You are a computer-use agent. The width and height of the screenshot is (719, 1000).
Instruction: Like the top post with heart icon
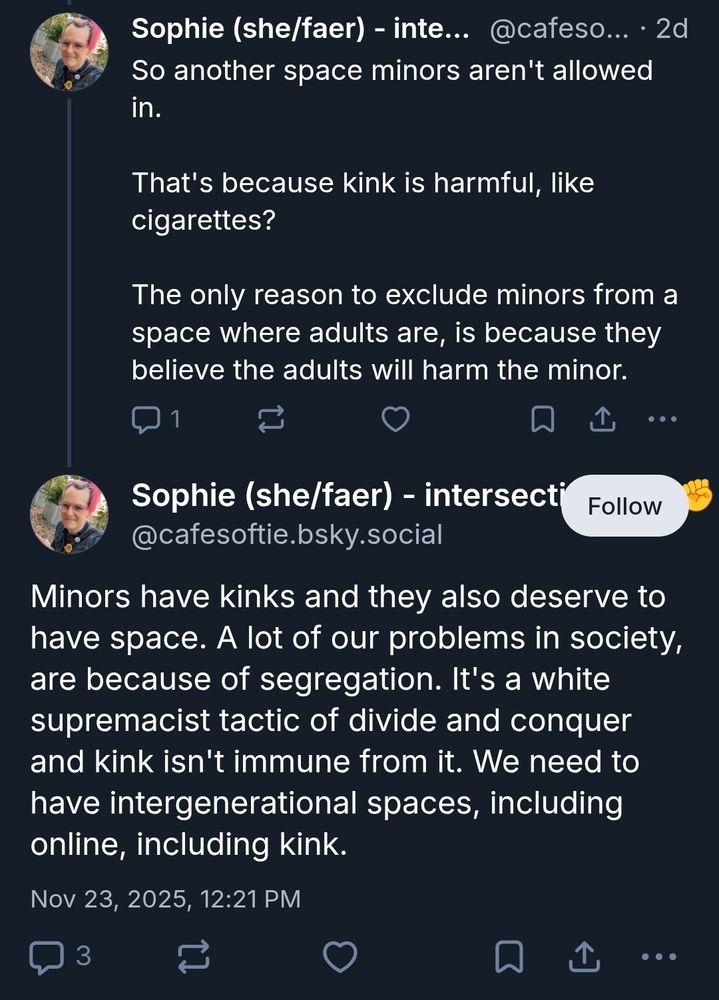pyautogui.click(x=396, y=420)
